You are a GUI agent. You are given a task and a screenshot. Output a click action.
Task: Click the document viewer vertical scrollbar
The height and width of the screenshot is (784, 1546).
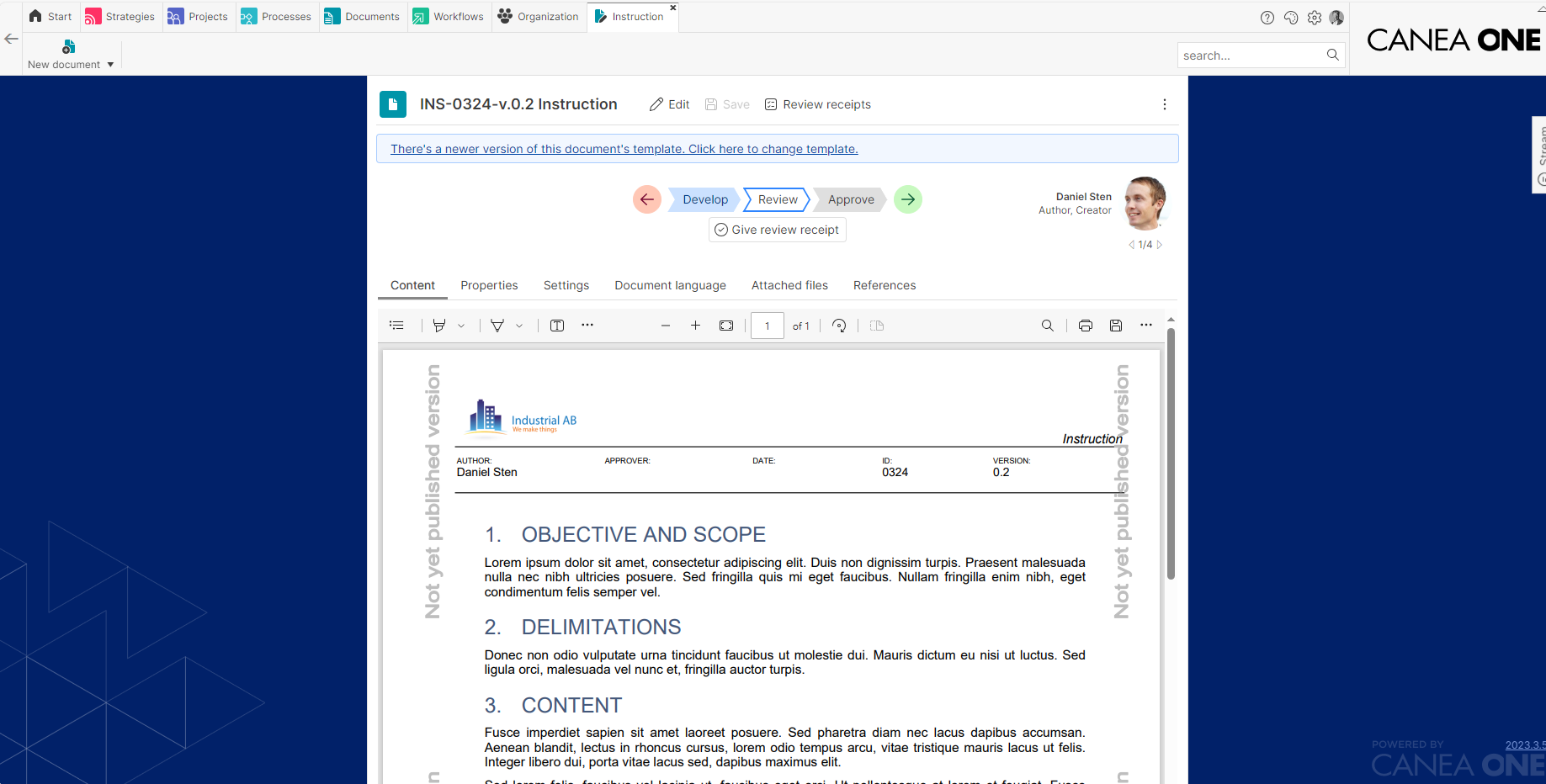point(1171,454)
